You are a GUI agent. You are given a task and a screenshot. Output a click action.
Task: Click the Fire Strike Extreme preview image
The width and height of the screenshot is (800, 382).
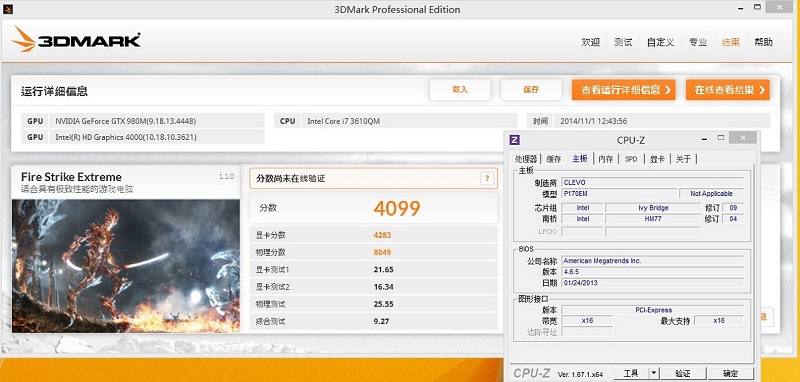coord(126,266)
